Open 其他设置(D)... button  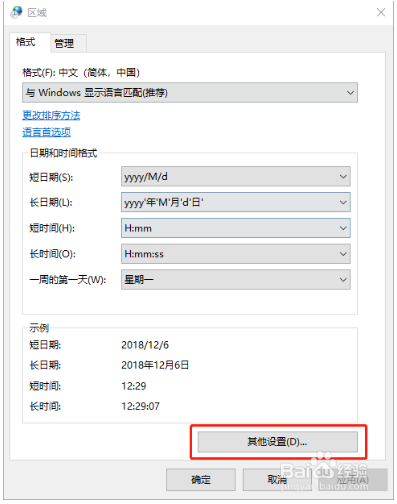(x=277, y=442)
